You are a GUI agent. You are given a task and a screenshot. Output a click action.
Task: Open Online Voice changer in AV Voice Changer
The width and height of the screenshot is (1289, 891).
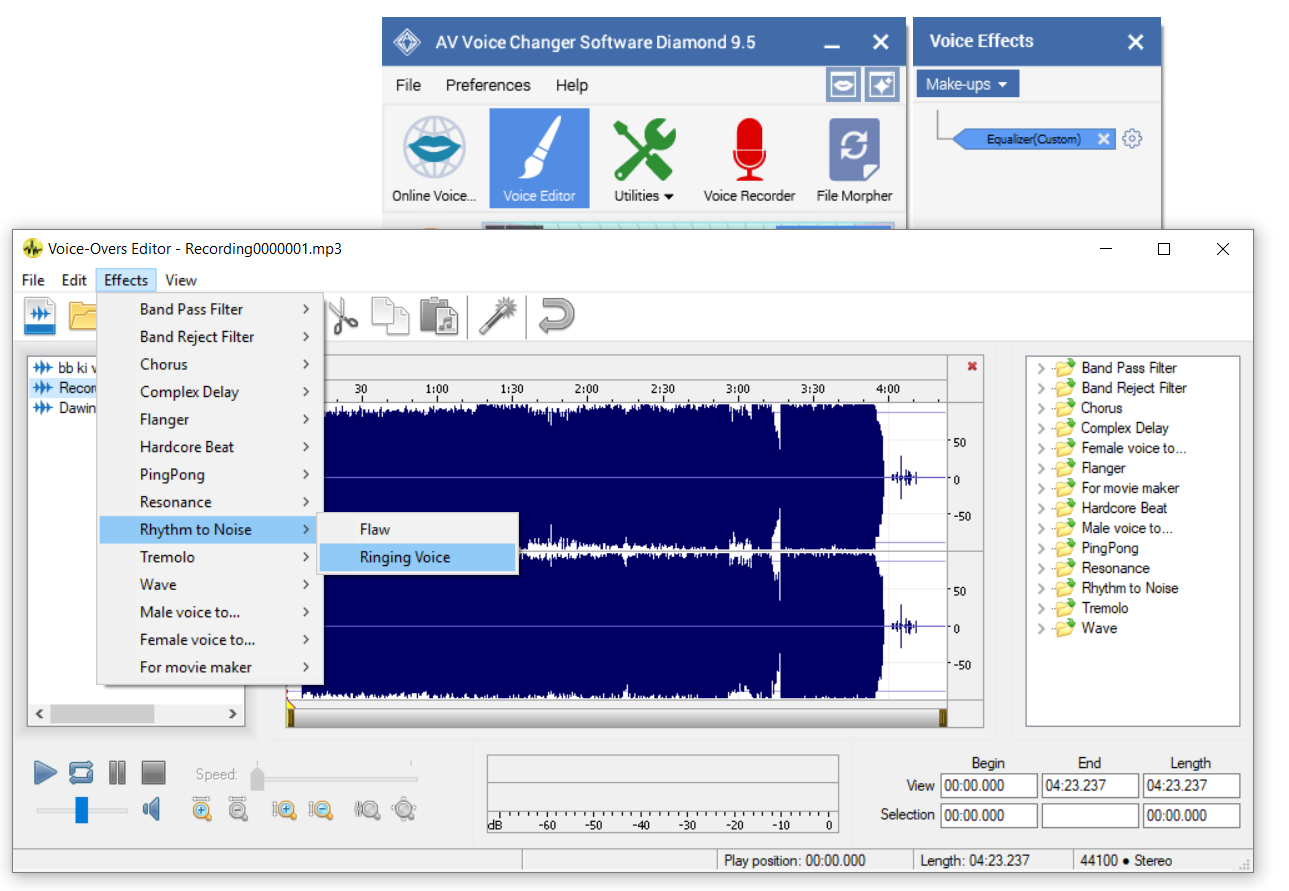coord(435,159)
